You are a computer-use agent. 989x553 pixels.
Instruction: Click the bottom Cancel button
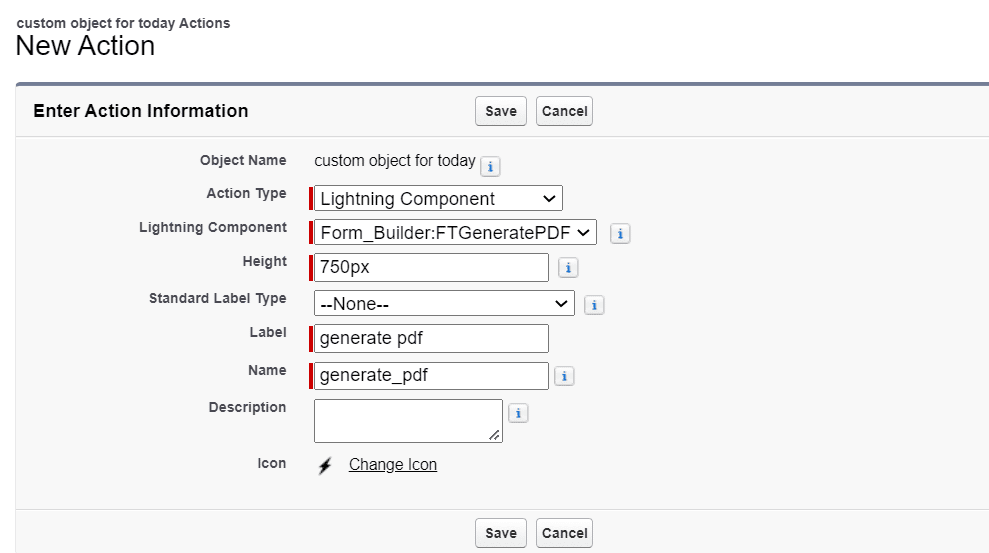coord(564,533)
